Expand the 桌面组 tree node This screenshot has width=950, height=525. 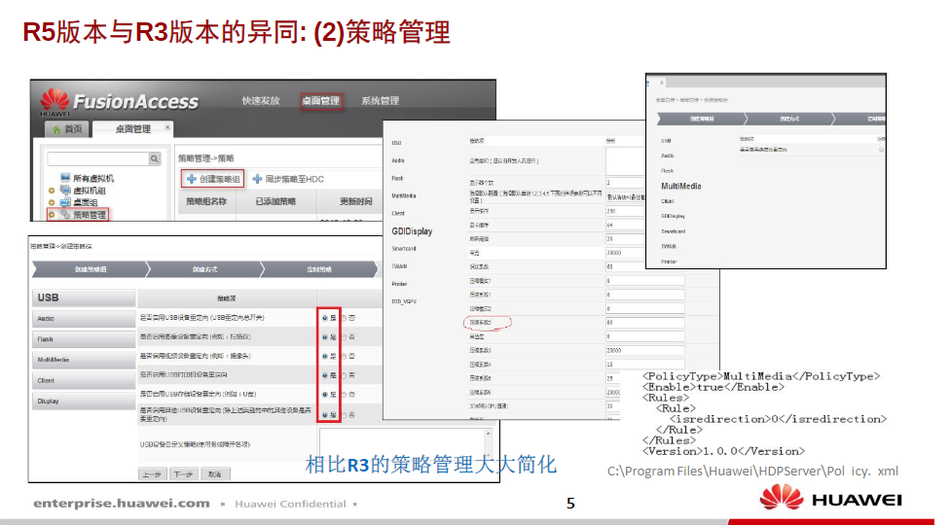click(x=52, y=202)
